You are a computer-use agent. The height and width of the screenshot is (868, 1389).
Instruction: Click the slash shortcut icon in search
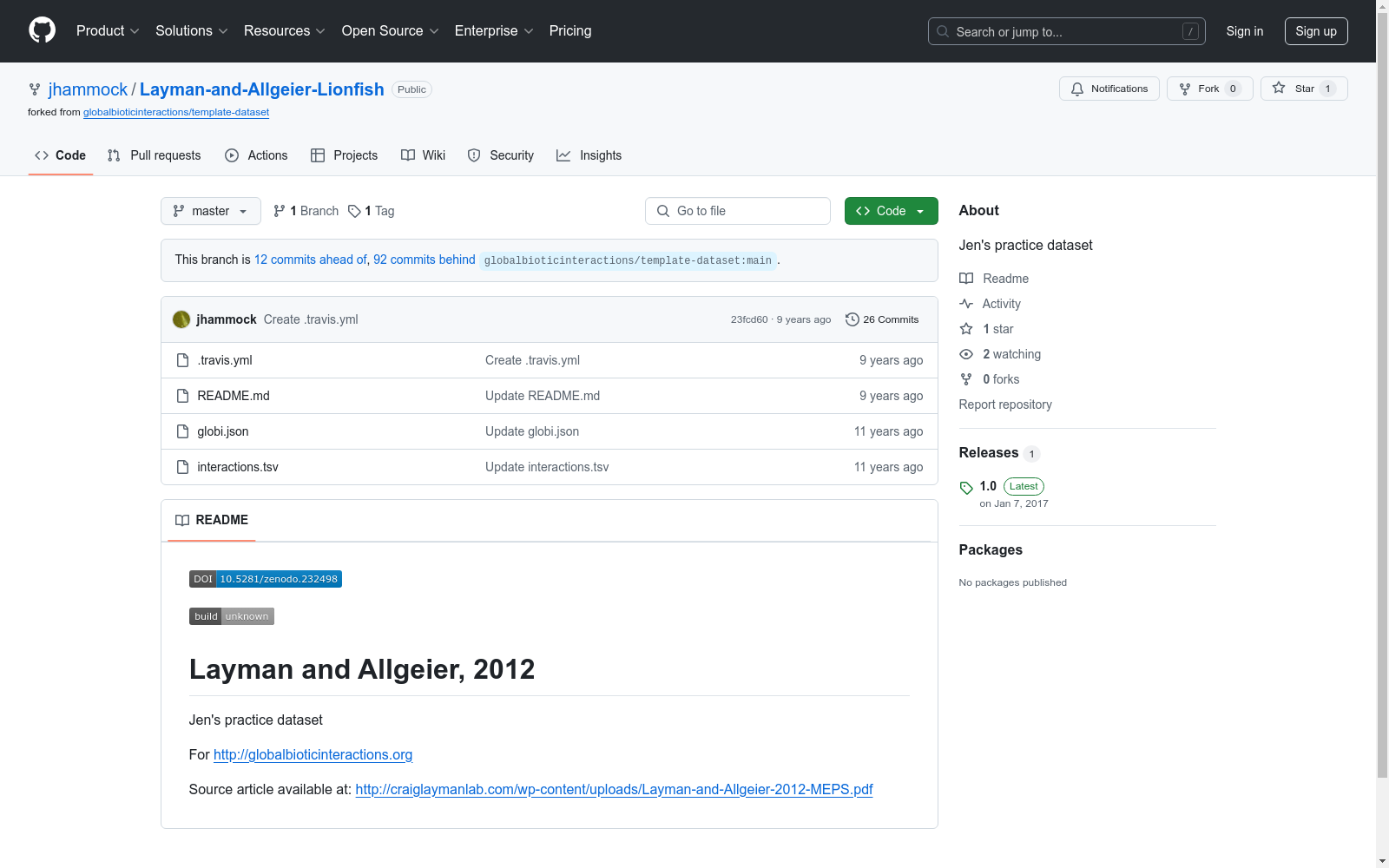(1190, 31)
